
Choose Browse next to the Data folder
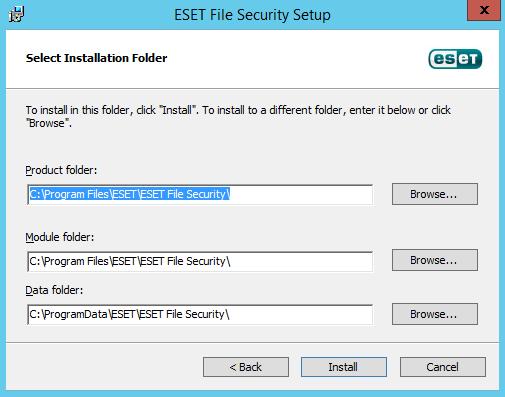[435, 314]
